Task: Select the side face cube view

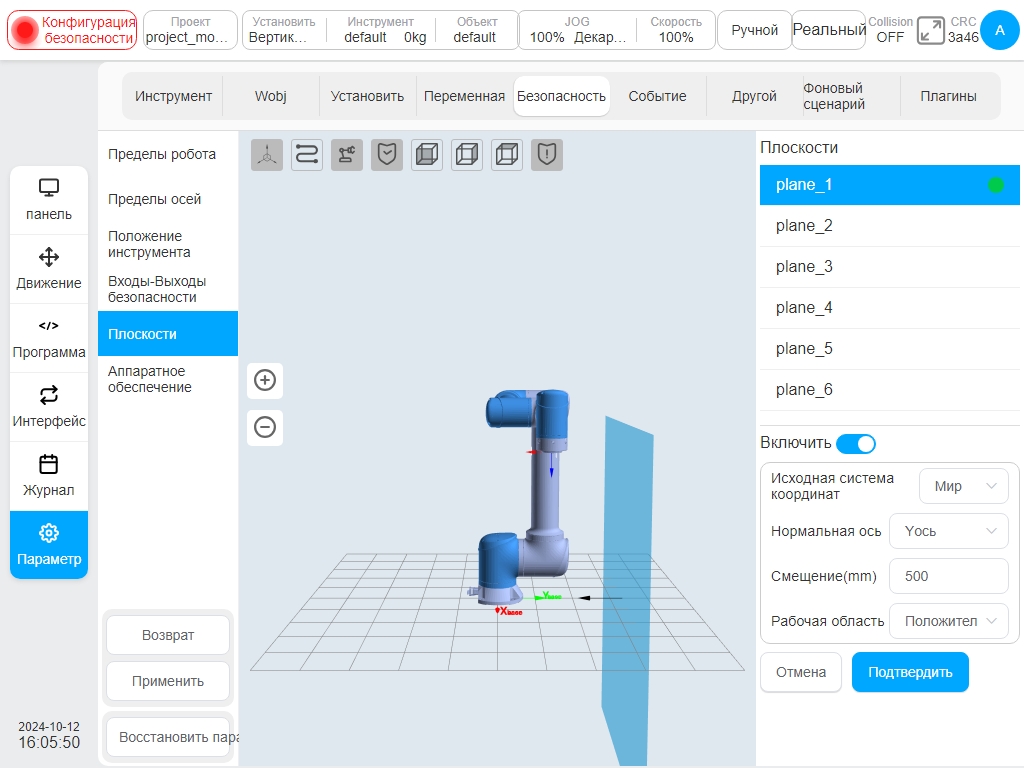Action: 467,155
